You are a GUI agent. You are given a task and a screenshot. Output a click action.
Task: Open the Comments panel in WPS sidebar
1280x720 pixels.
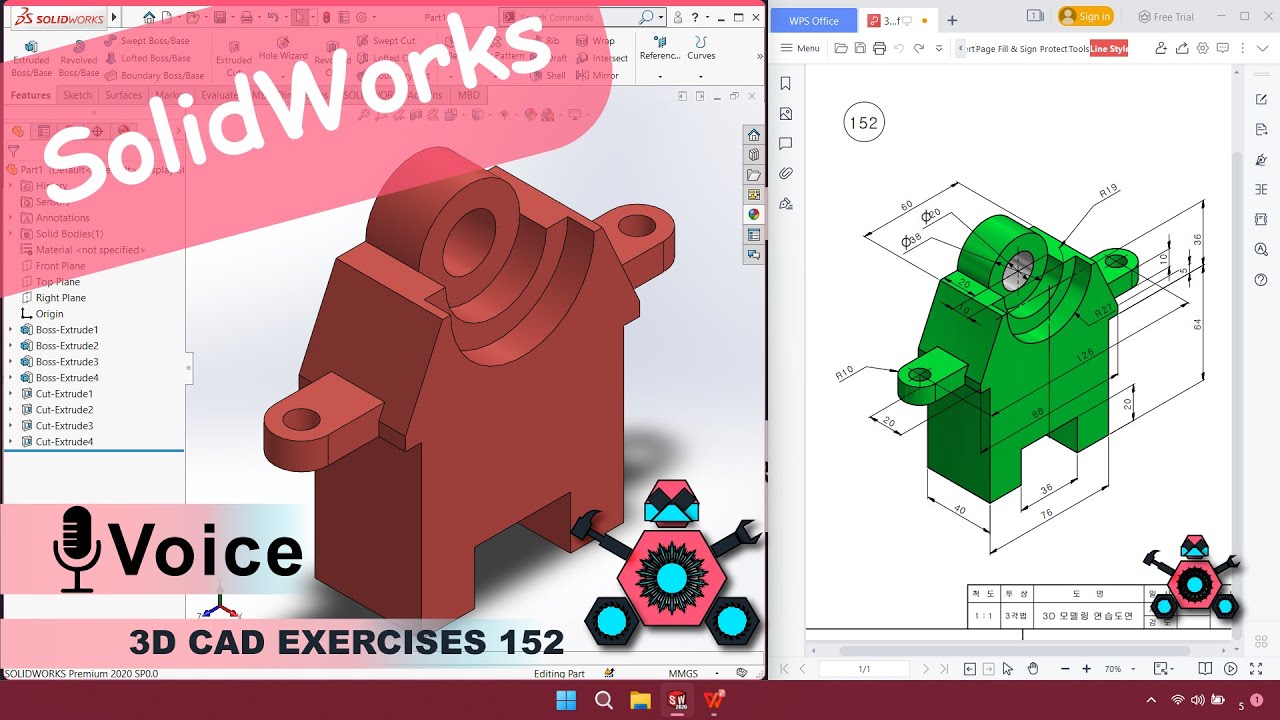click(x=786, y=144)
